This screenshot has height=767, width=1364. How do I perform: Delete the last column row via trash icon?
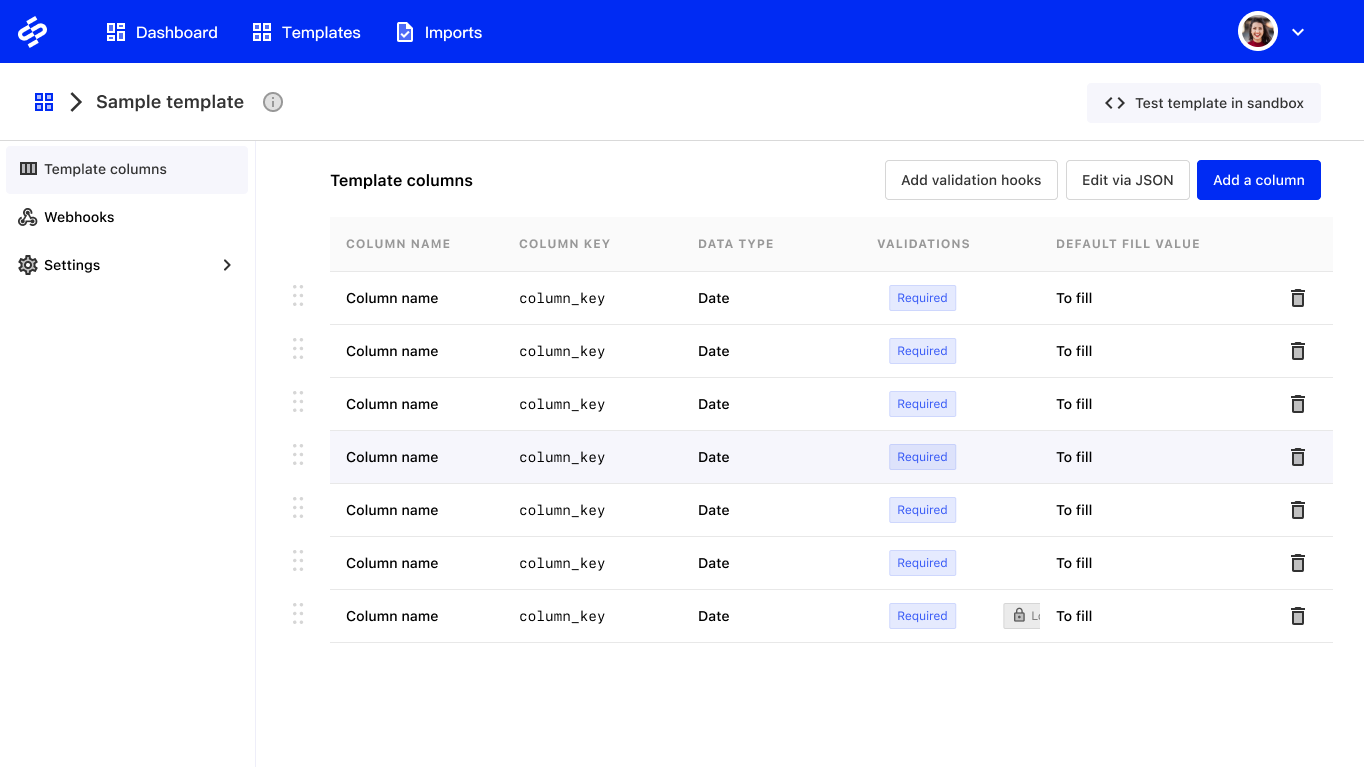pos(1297,615)
